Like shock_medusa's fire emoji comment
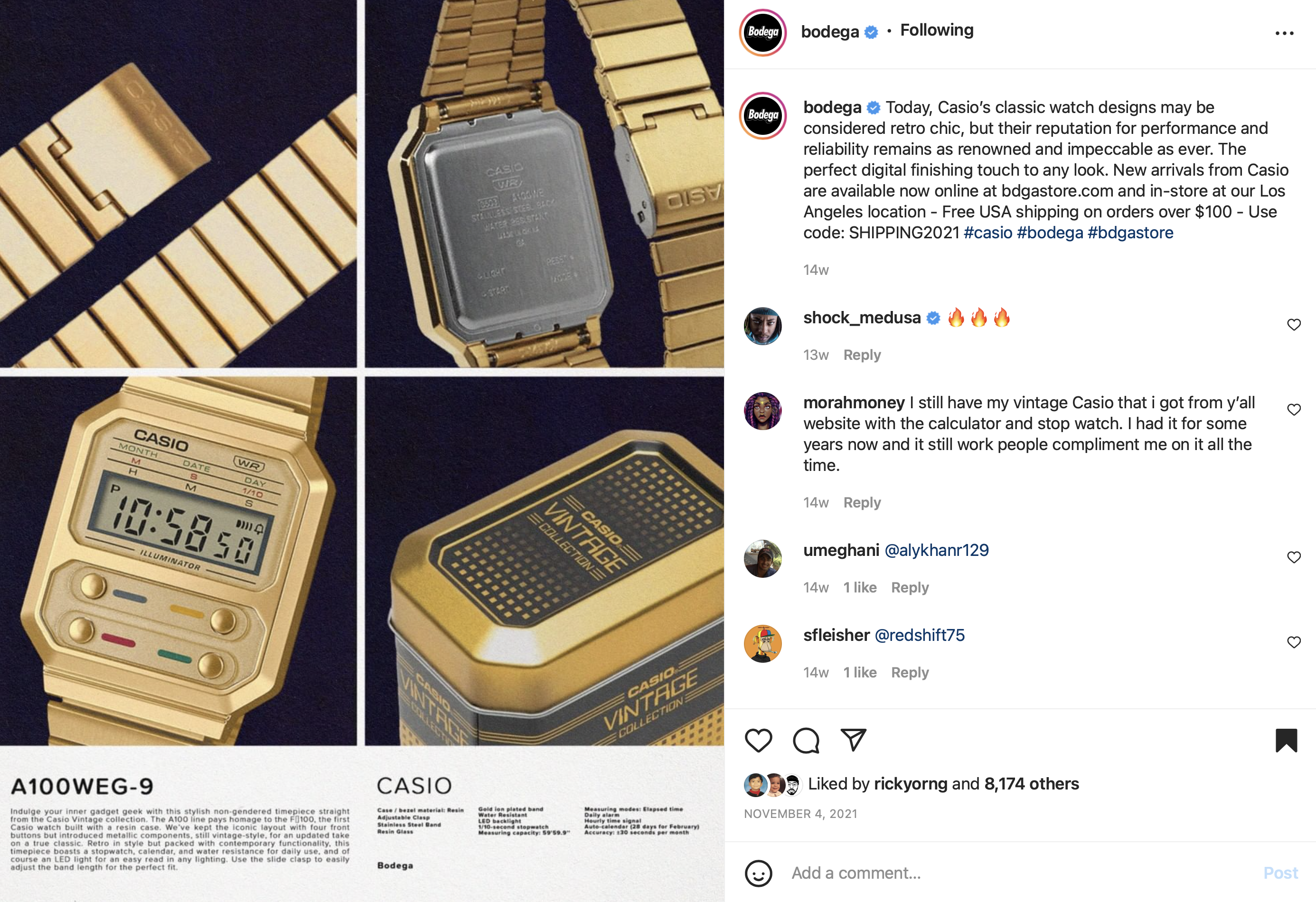 [x=1293, y=324]
